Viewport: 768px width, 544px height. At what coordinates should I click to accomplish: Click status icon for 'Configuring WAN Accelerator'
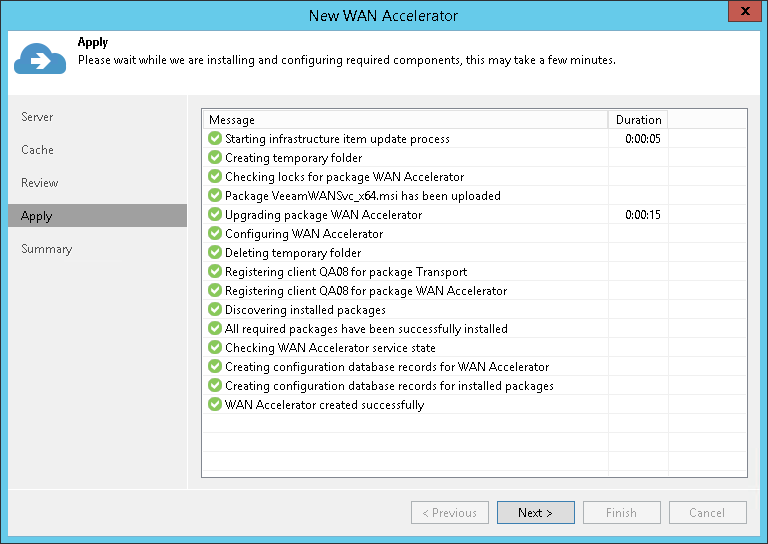[214, 234]
